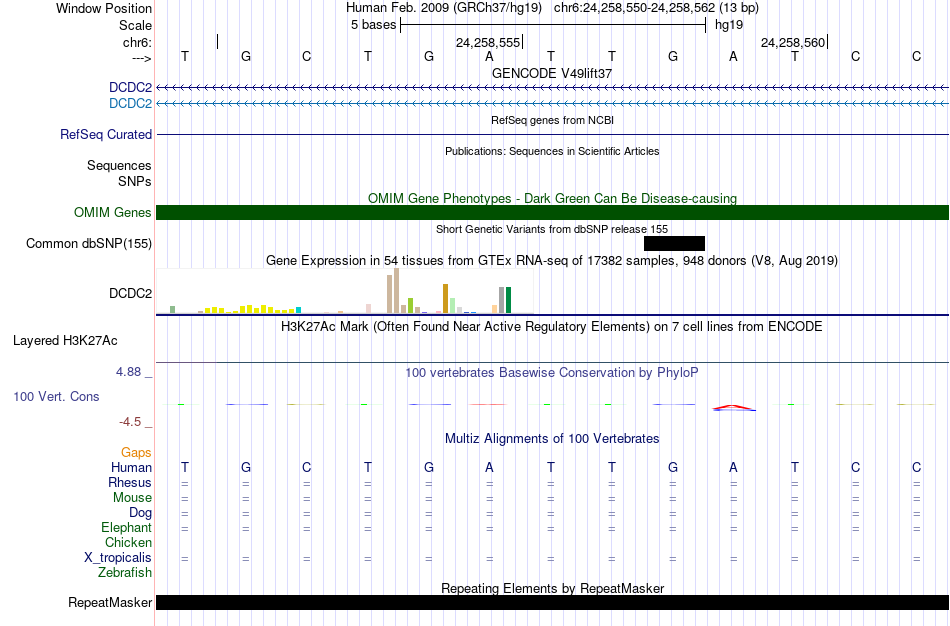Click the RefSeq genes from NCBI title
This screenshot has height=626, width=950.
552,120
